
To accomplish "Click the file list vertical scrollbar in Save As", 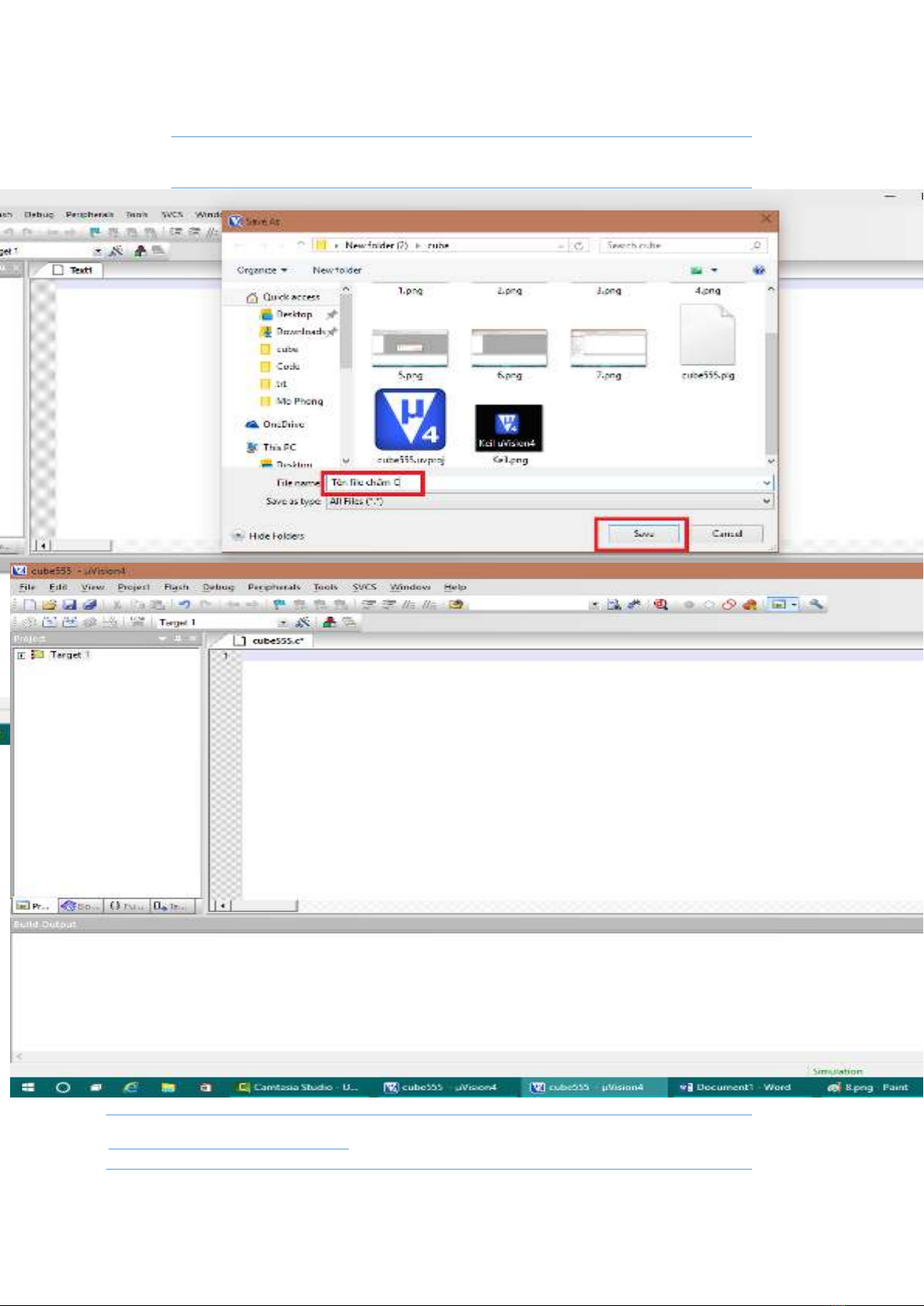I will coord(770,375).
